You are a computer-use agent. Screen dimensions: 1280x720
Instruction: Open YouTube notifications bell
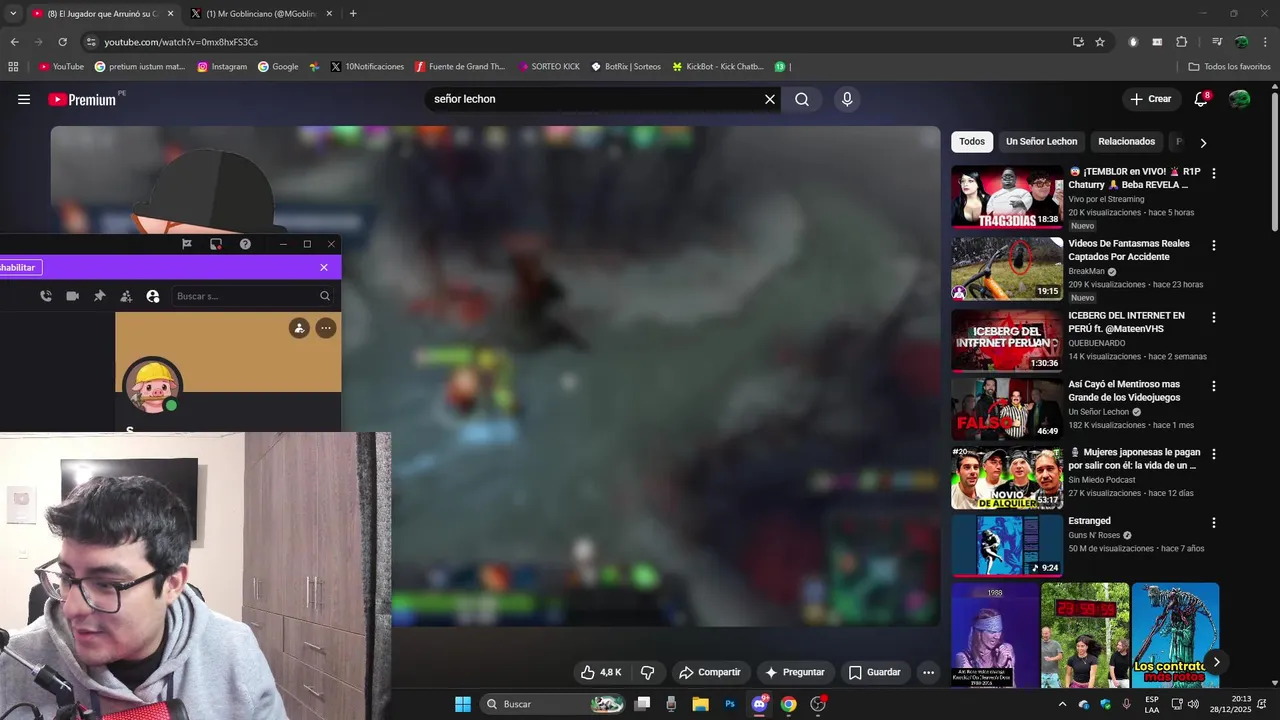coord(1201,99)
